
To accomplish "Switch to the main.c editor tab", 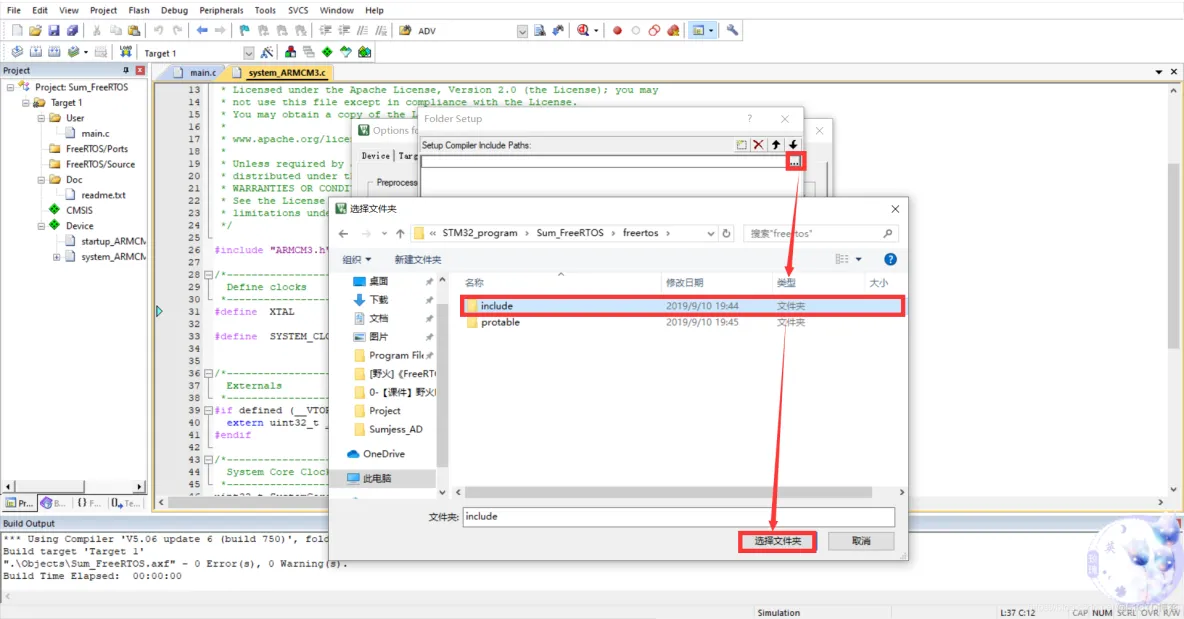I will [196, 72].
